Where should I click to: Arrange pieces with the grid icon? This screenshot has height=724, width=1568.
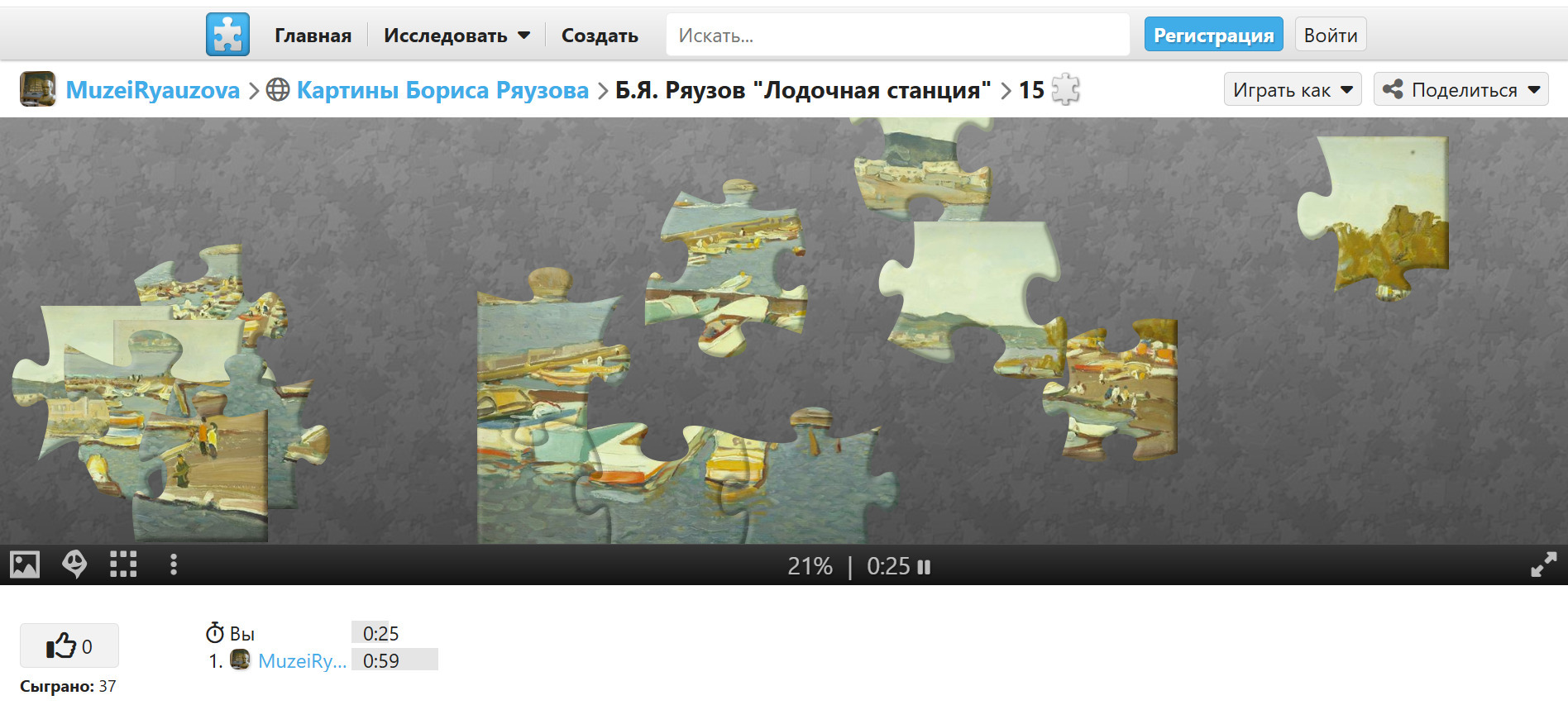point(123,565)
